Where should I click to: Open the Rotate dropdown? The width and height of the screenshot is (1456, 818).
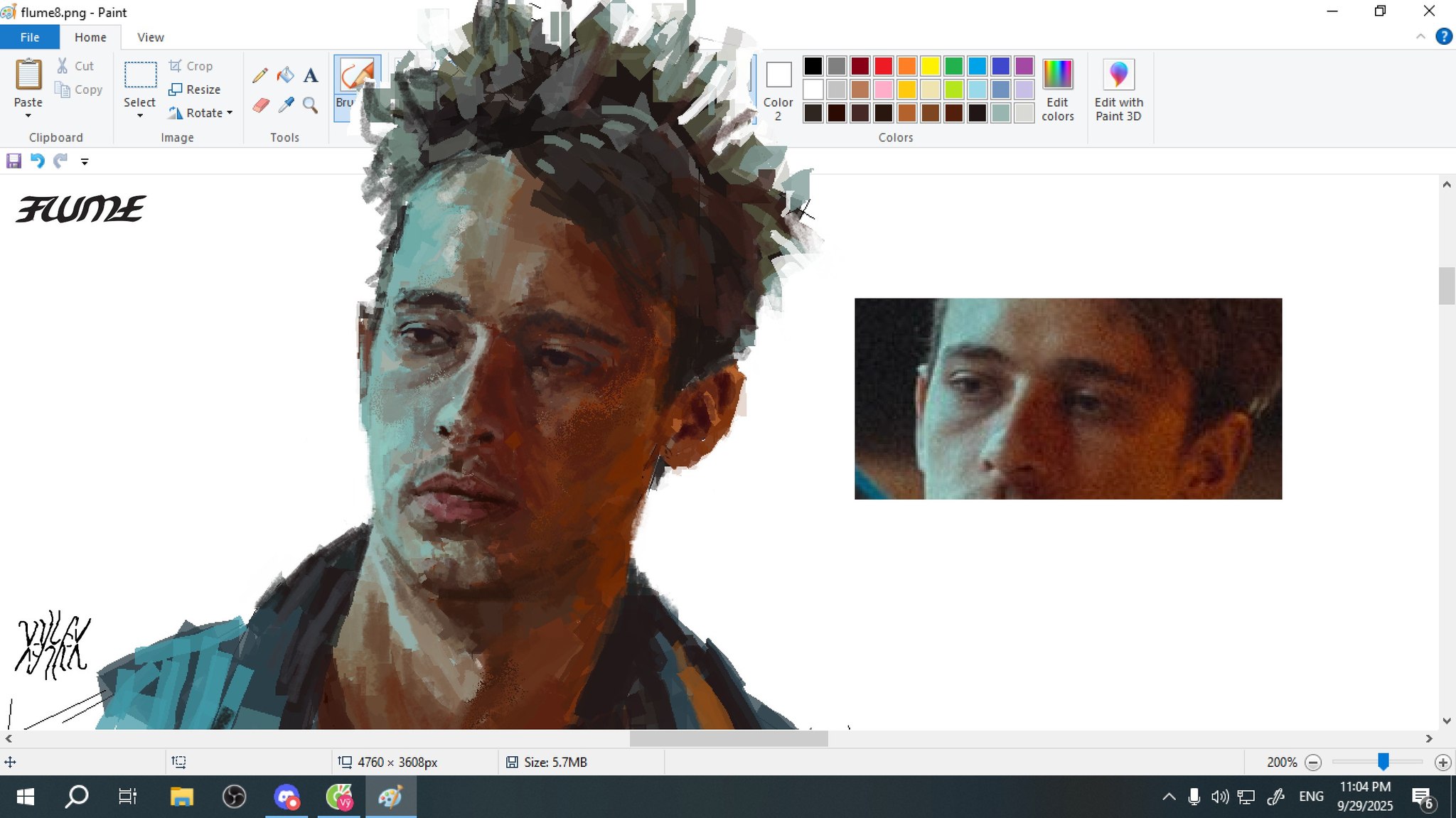[x=200, y=113]
